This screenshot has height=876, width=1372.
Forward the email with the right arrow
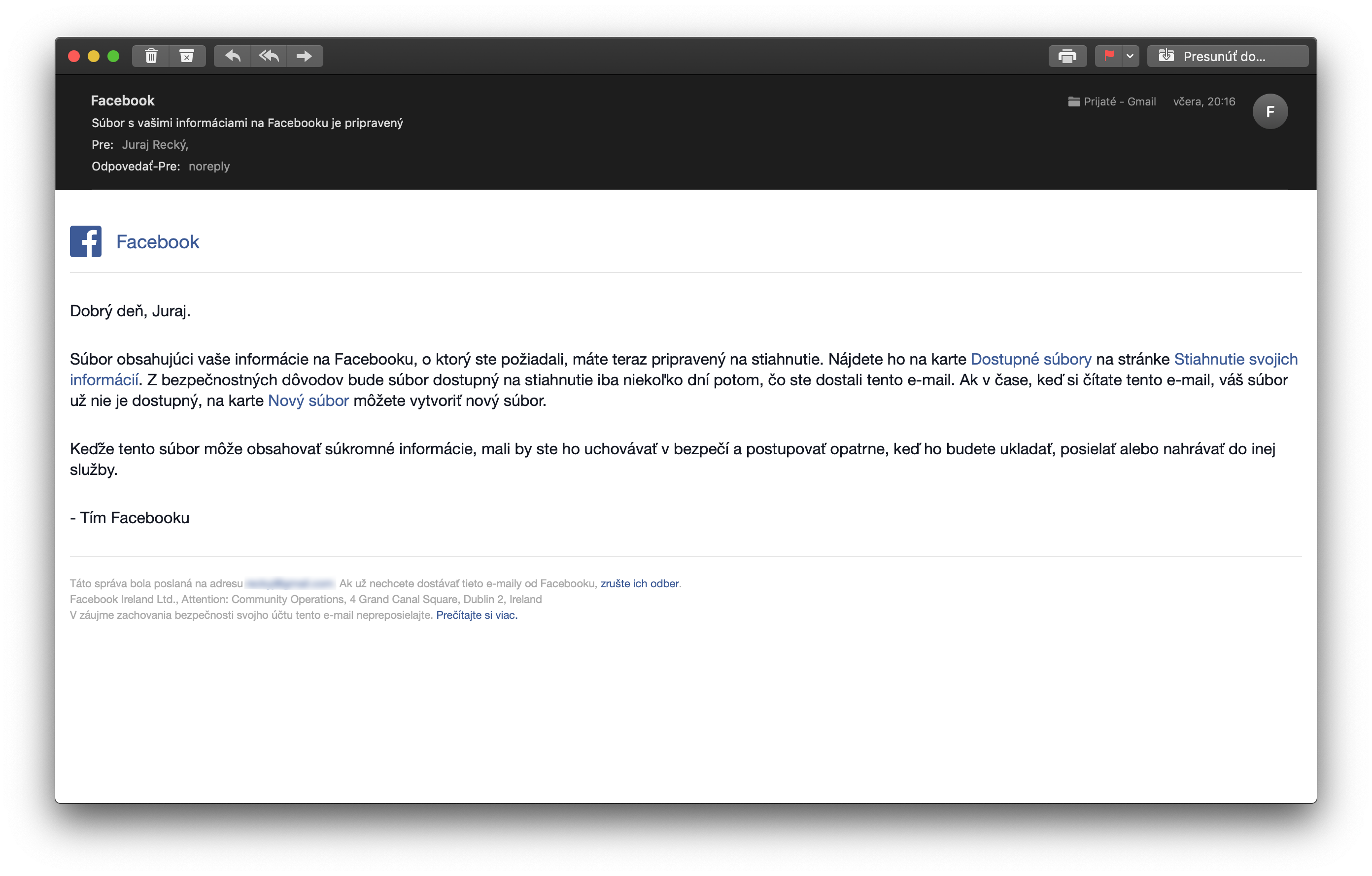click(x=305, y=56)
